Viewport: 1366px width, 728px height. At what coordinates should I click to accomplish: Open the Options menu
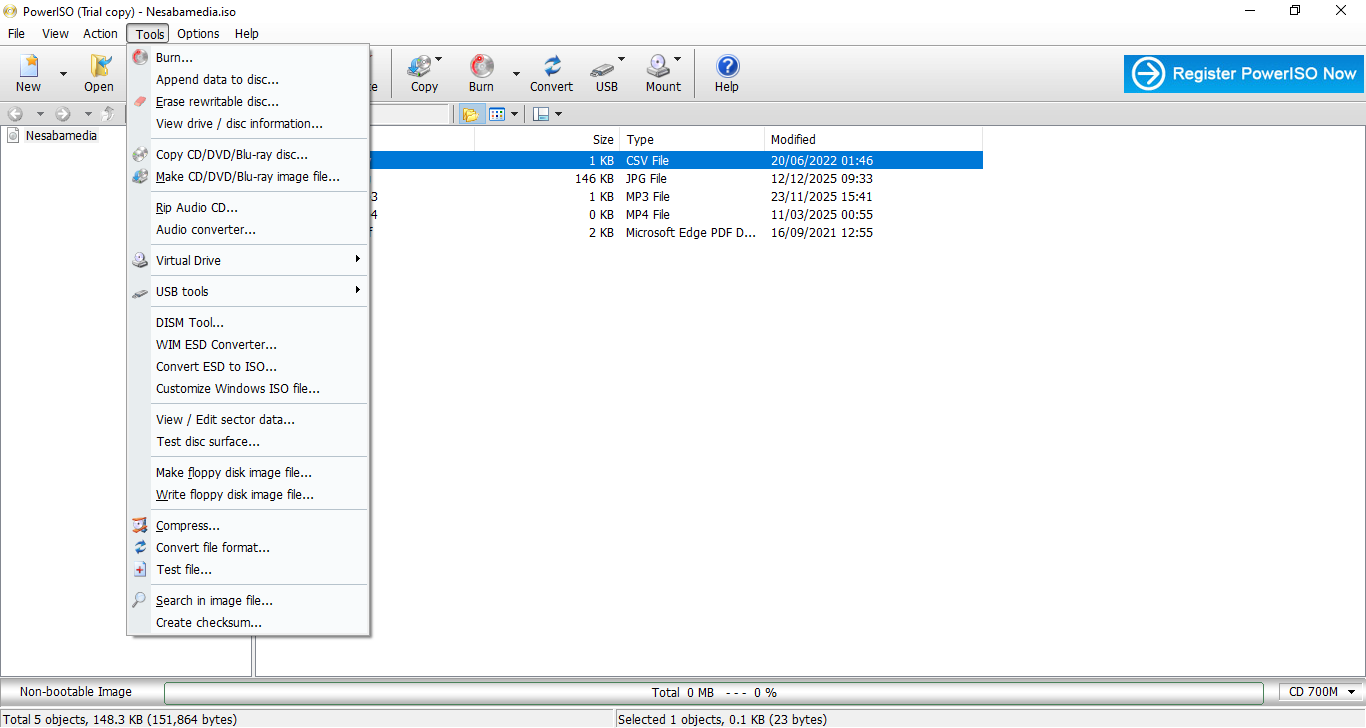pyautogui.click(x=199, y=33)
